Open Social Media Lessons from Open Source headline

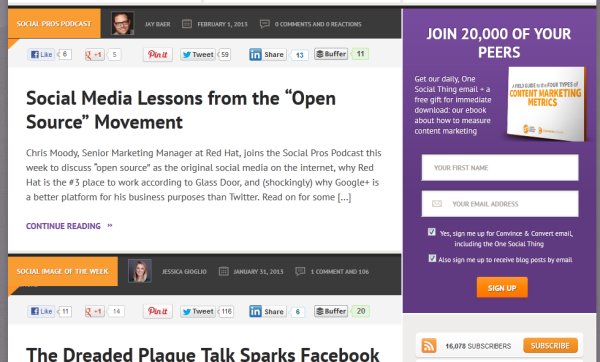pyautogui.click(x=181, y=110)
